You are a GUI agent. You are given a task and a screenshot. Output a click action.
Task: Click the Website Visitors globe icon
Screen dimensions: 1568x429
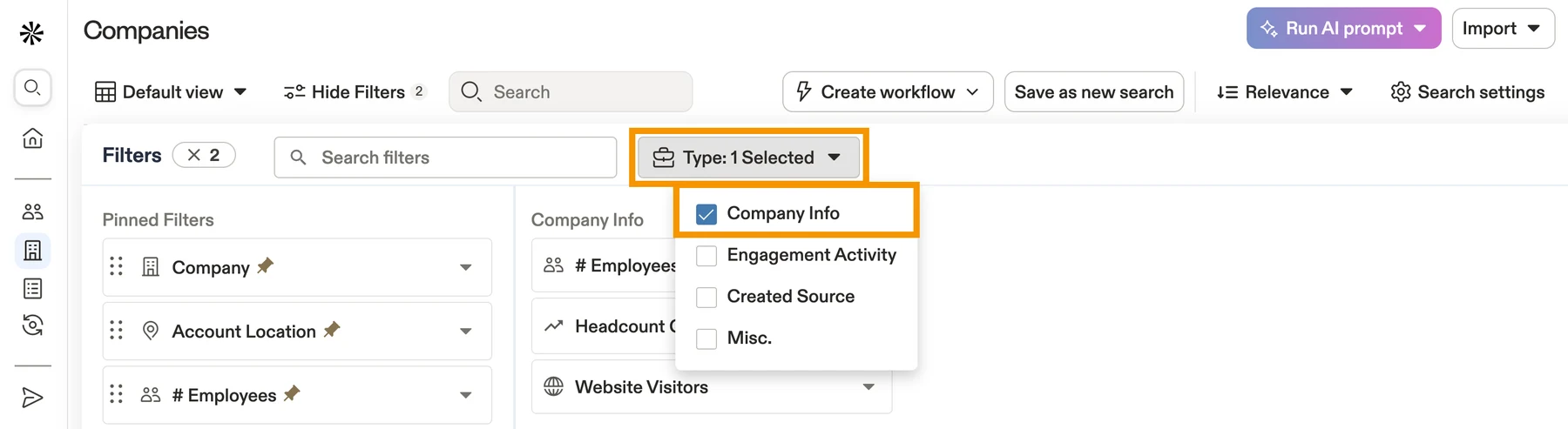coord(553,386)
